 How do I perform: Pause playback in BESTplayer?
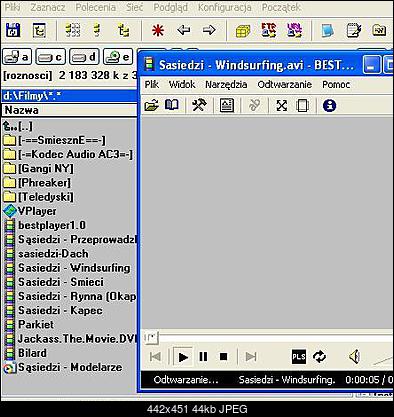203,357
